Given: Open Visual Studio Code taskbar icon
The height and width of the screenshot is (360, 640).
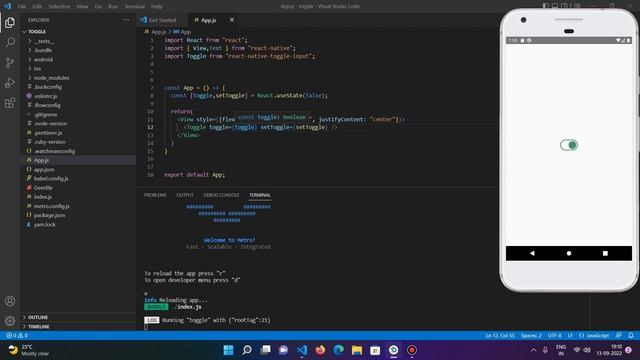Looking at the screenshot, I should click(x=302, y=350).
